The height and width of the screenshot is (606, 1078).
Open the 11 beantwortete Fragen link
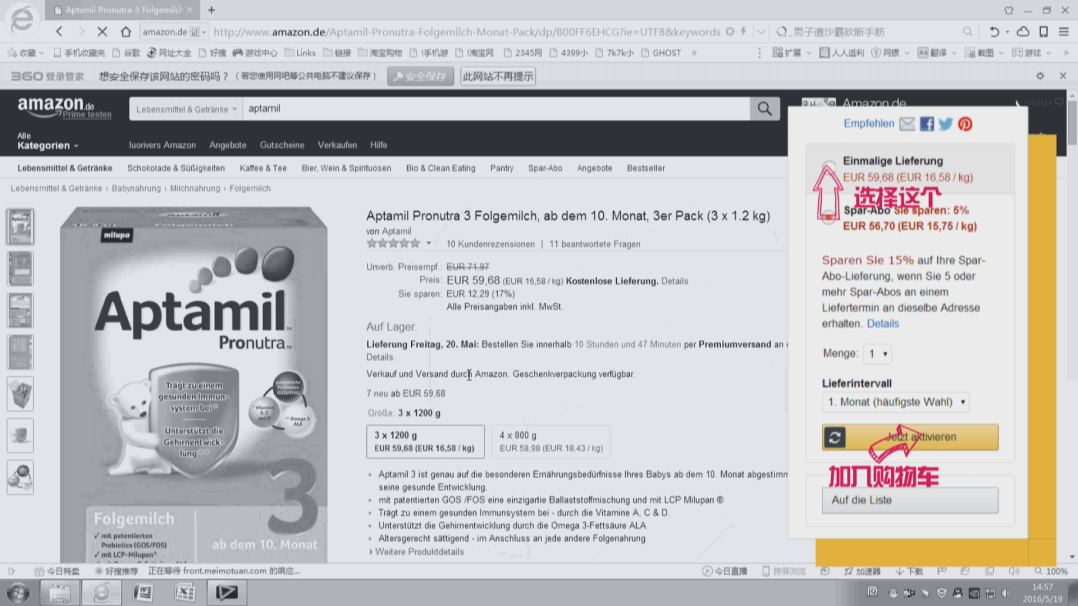coord(595,244)
